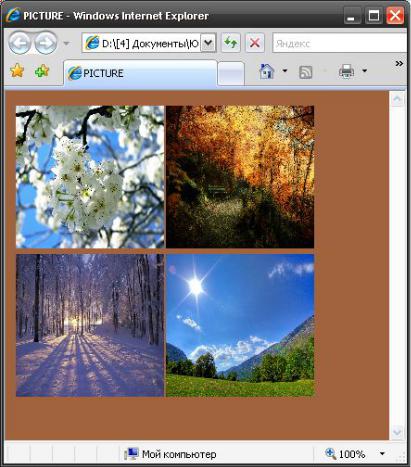Click the summer mountain meadow image
411x467 pixels.
point(240,325)
